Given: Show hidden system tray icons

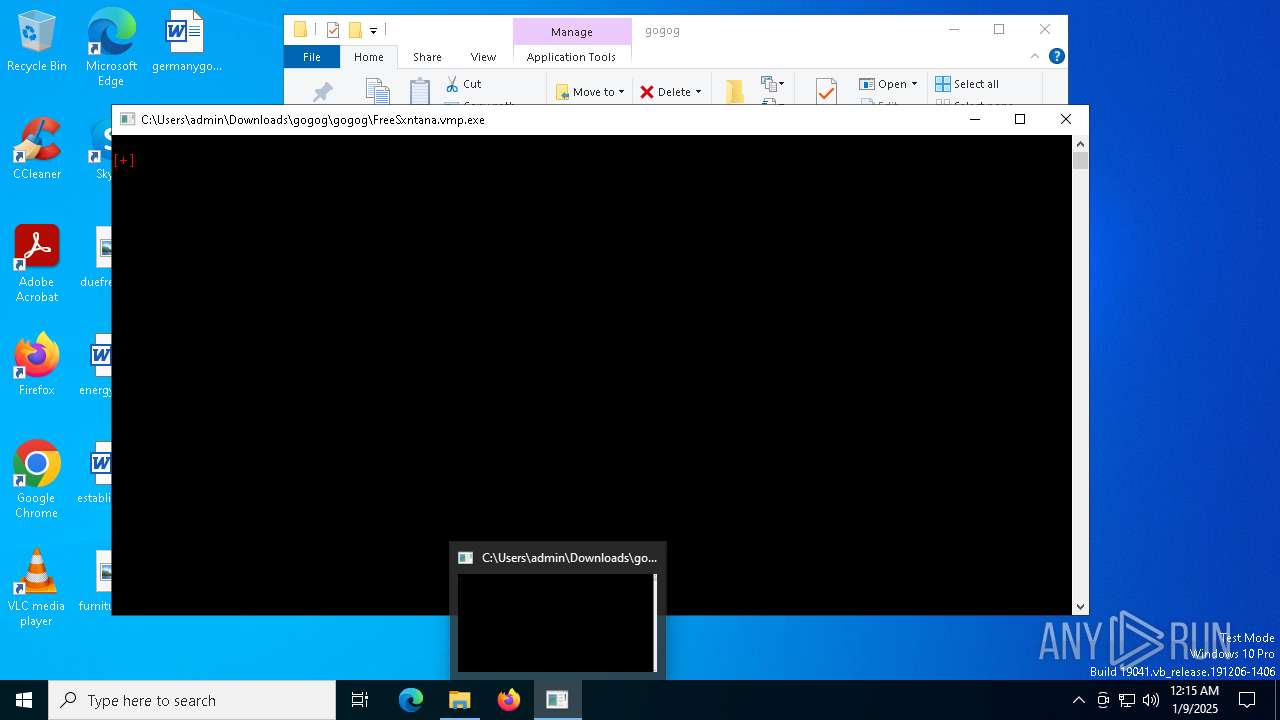Looking at the screenshot, I should [x=1078, y=700].
